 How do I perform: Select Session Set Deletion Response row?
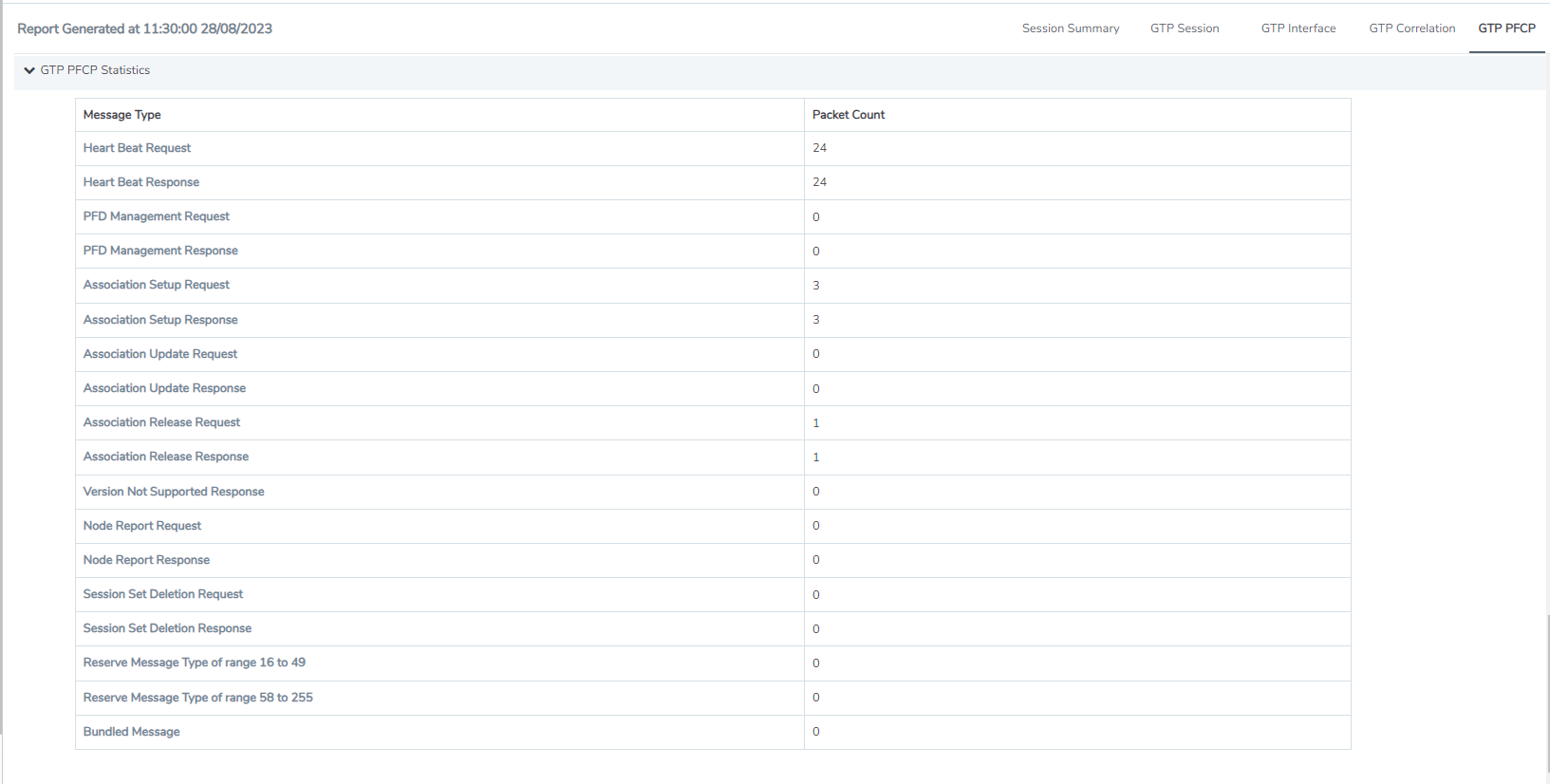point(167,628)
